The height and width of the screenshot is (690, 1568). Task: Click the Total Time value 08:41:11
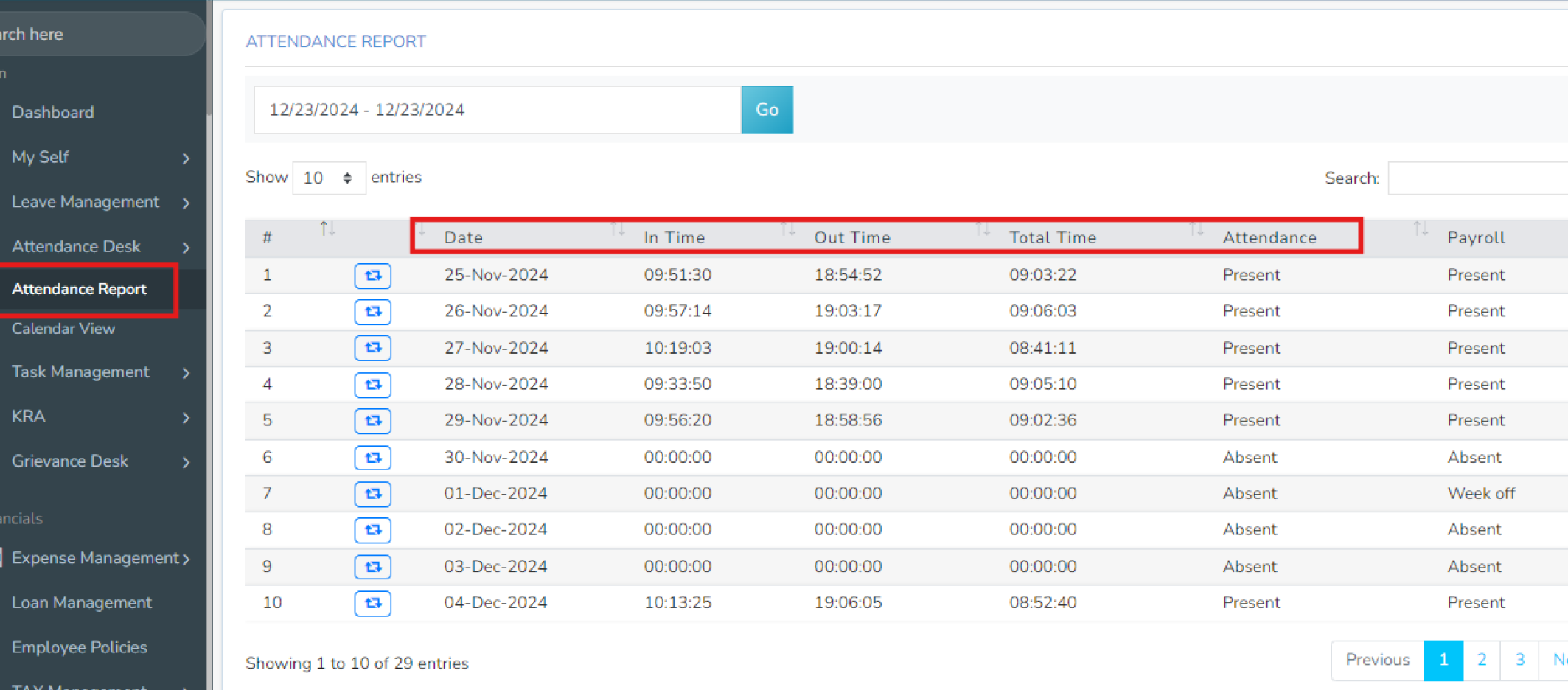pos(1042,348)
